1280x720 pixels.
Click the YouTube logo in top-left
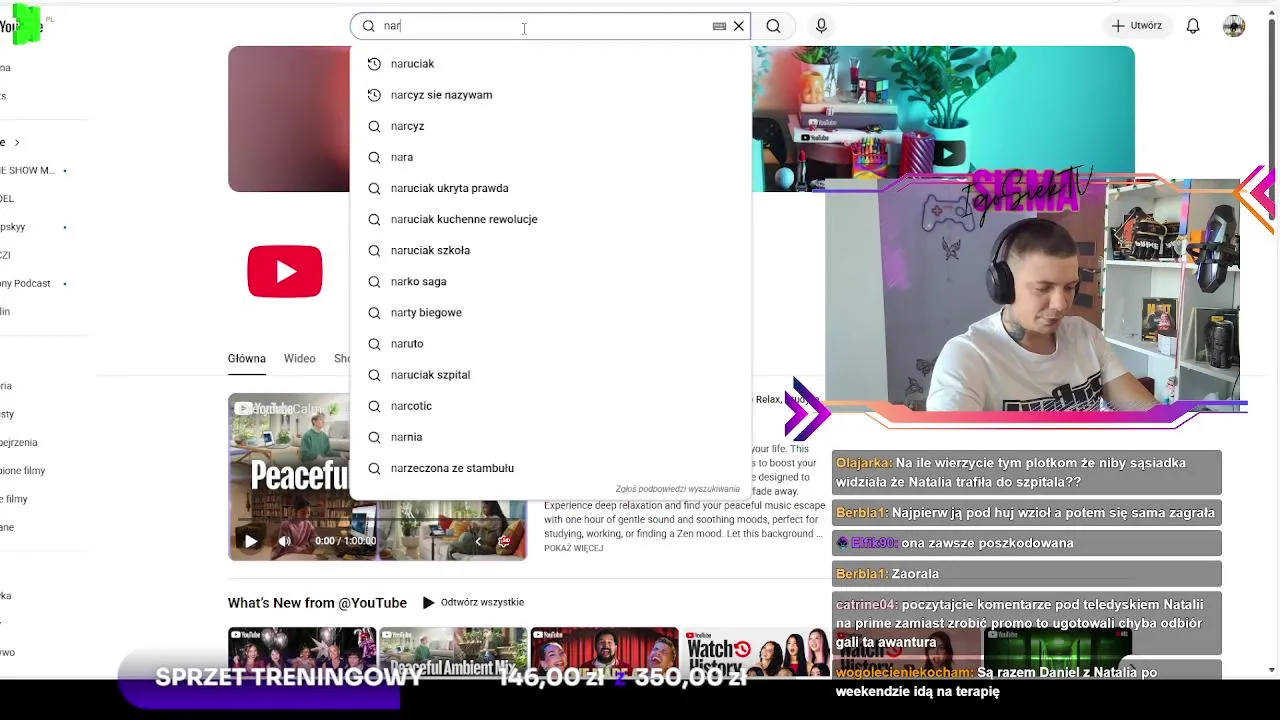coord(21,26)
